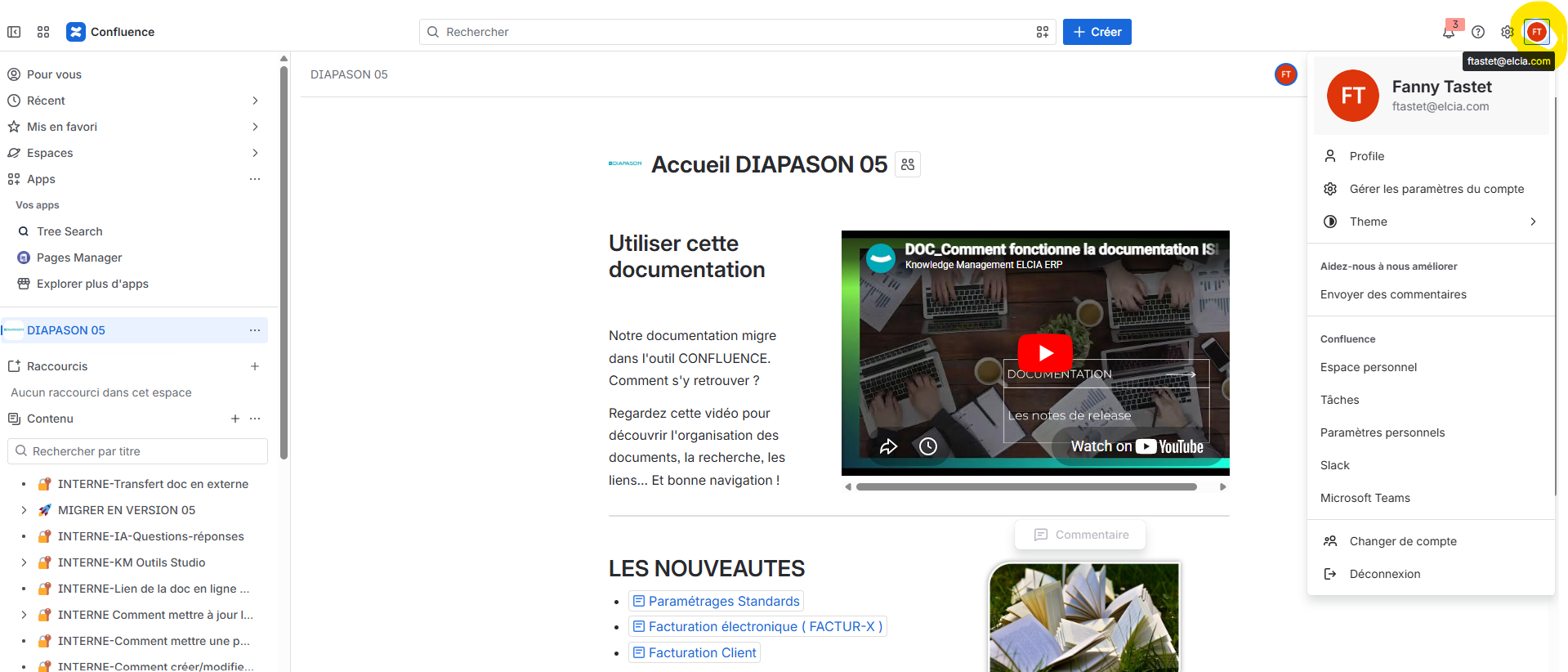The height and width of the screenshot is (672, 1568).
Task: Click the FT profile avatar in top bar
Action: (1537, 32)
